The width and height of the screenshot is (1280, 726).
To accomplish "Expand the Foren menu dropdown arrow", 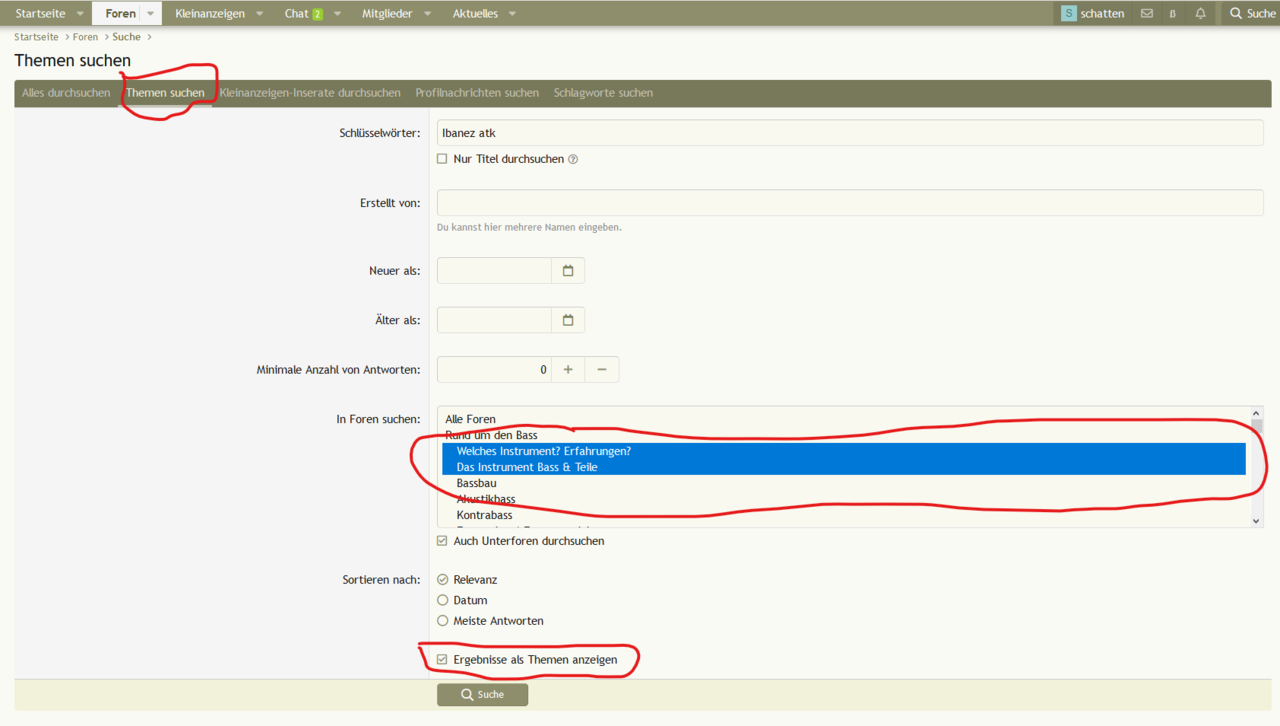I will 150,14.
